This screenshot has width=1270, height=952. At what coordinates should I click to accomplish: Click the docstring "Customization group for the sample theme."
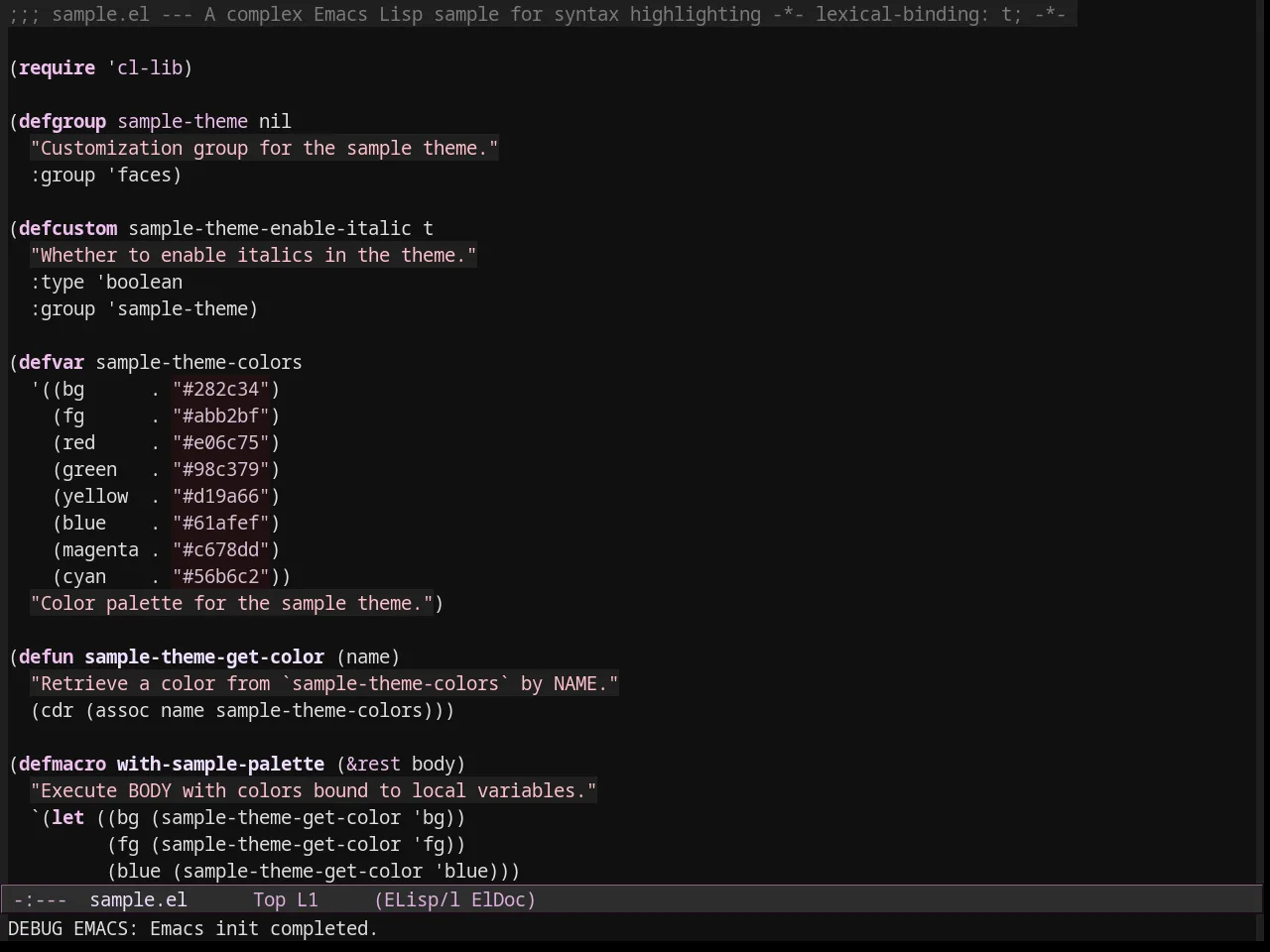coord(264,148)
